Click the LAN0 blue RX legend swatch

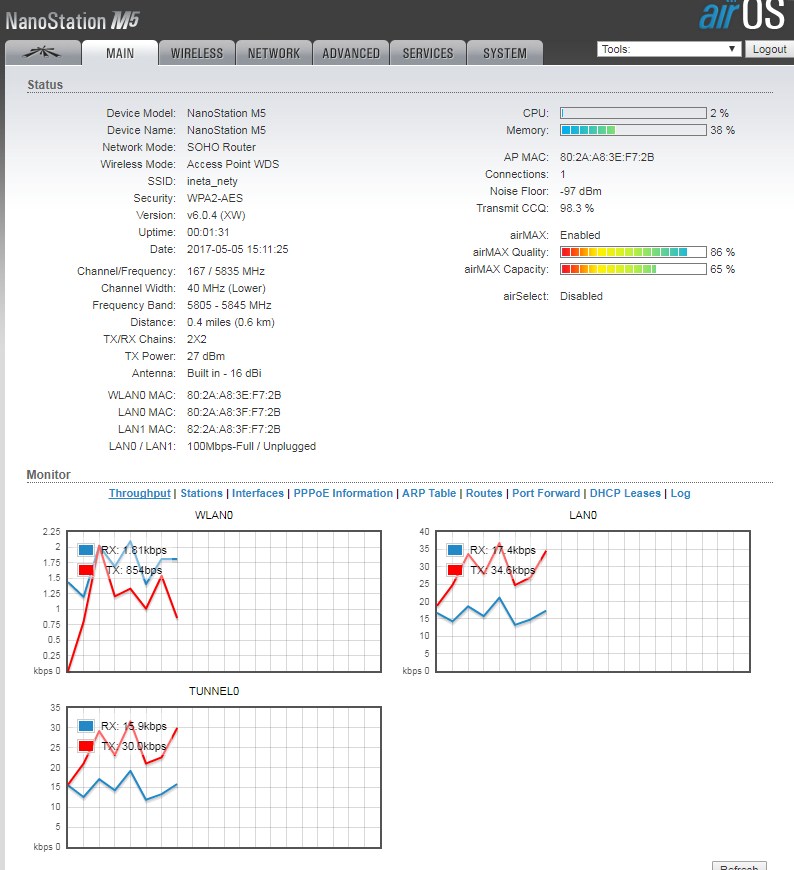tap(455, 550)
